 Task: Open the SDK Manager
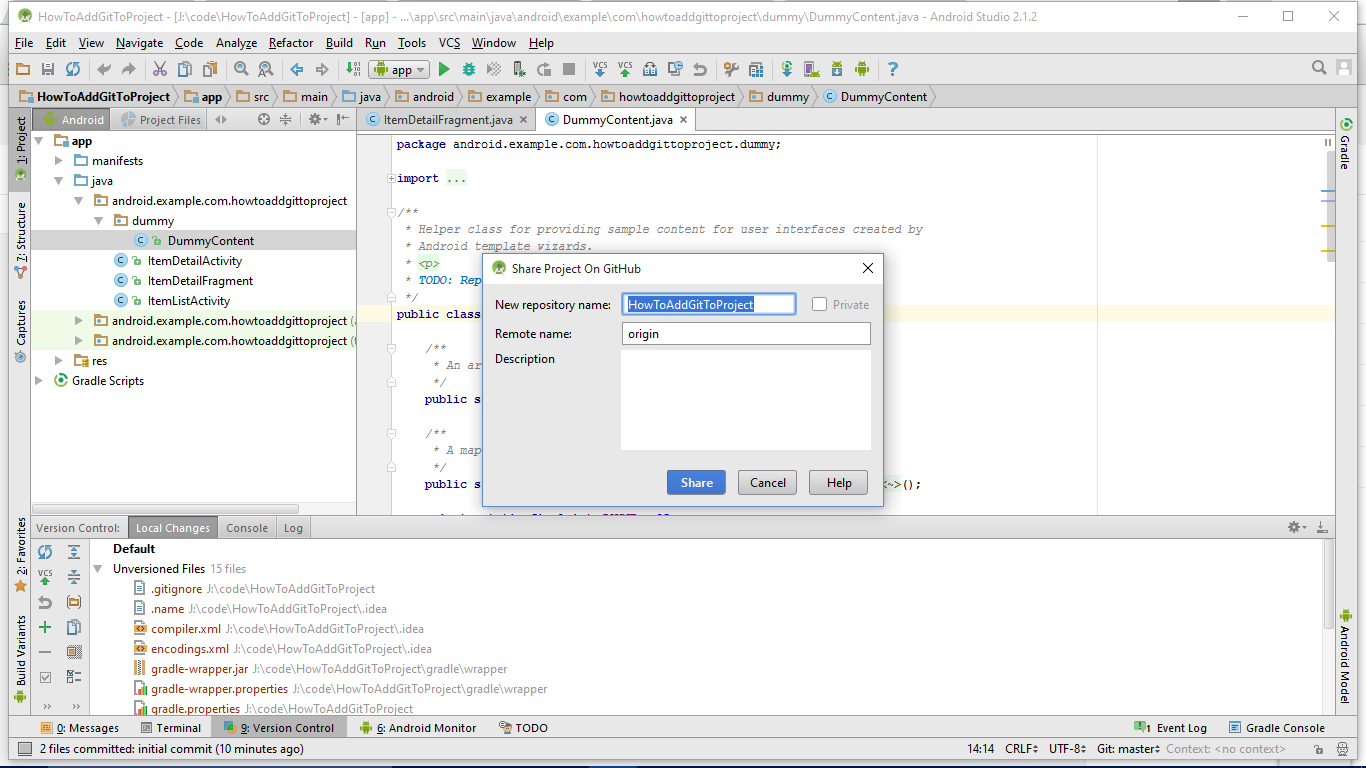tap(836, 69)
